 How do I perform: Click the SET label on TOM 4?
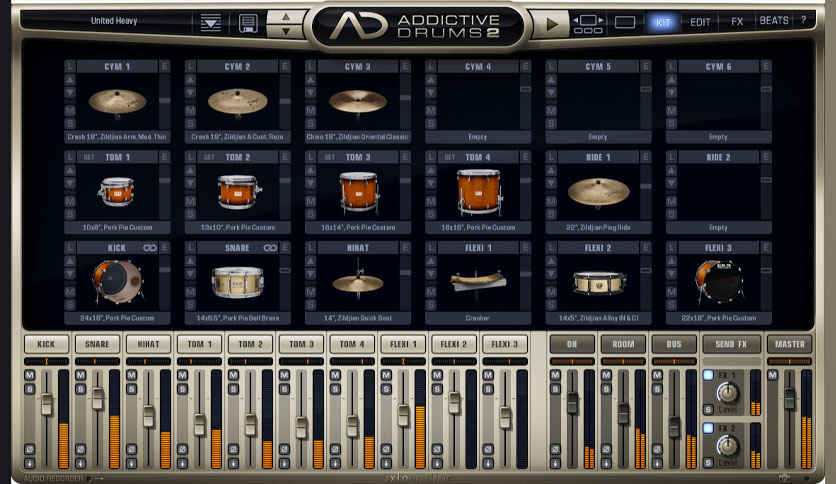(449, 157)
